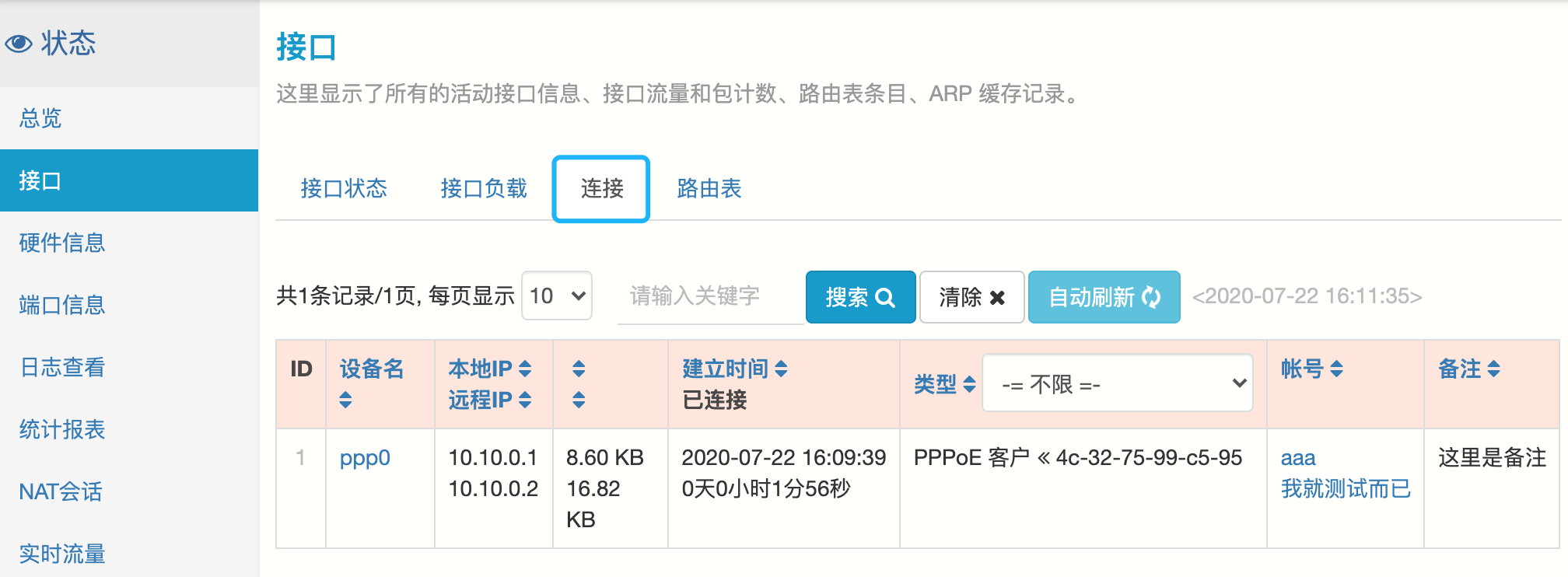Open account link aaa in table
The width and height of the screenshot is (1568, 577).
click(x=1298, y=458)
